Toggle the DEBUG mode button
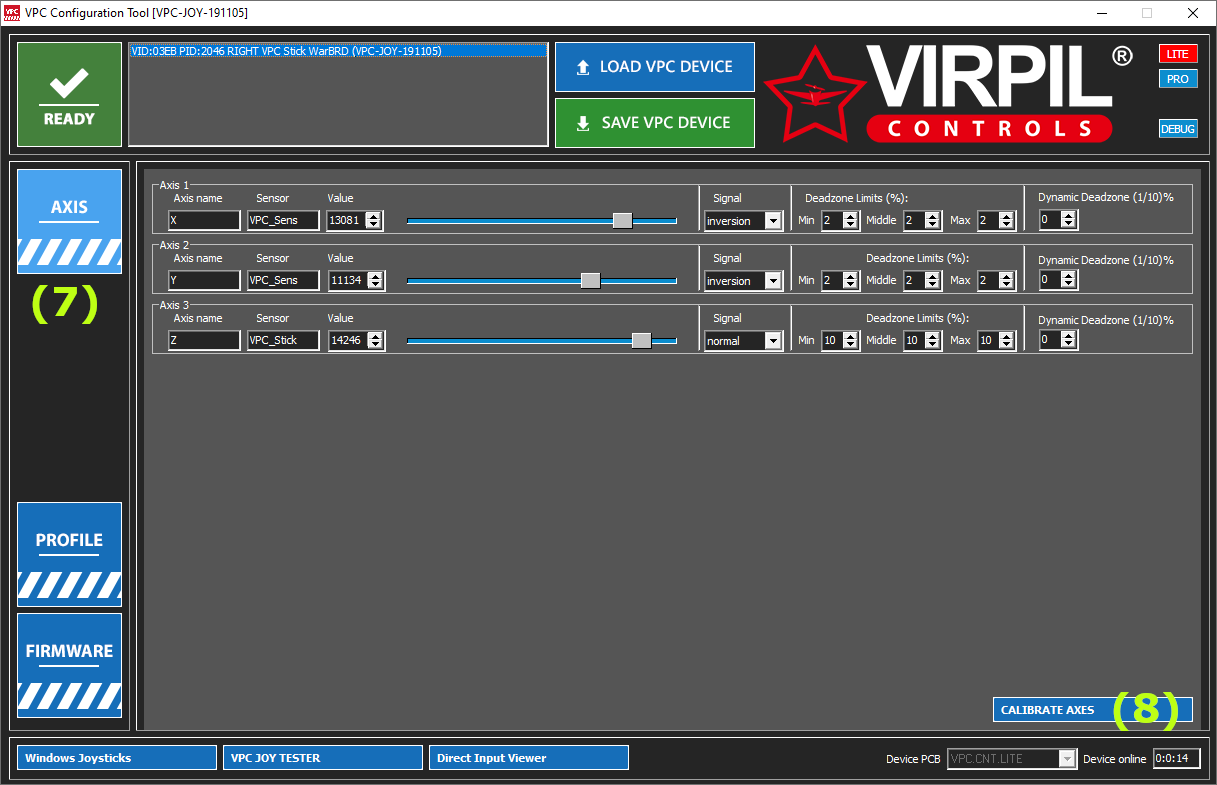Image resolution: width=1217 pixels, height=785 pixels. 1178,129
